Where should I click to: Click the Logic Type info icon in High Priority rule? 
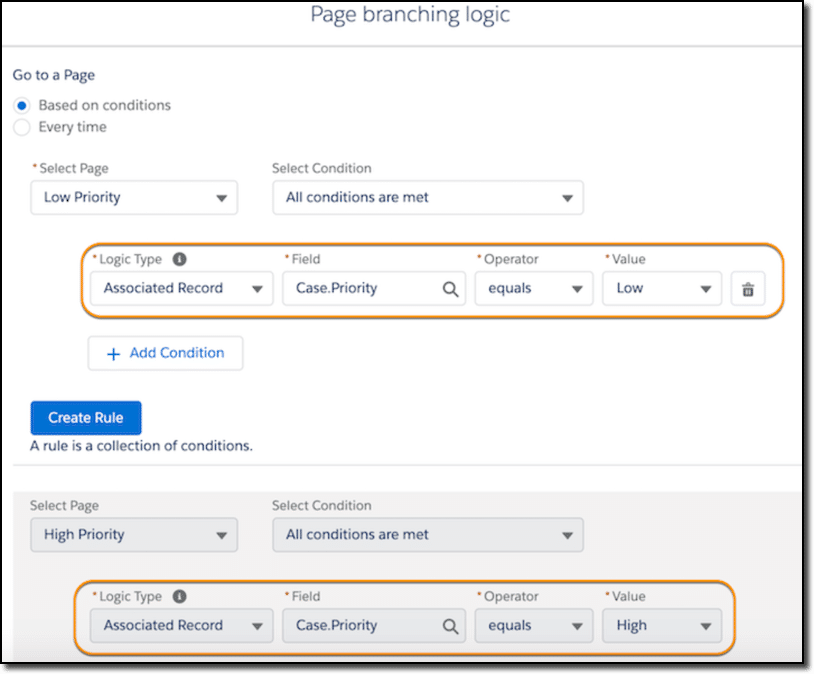[180, 597]
